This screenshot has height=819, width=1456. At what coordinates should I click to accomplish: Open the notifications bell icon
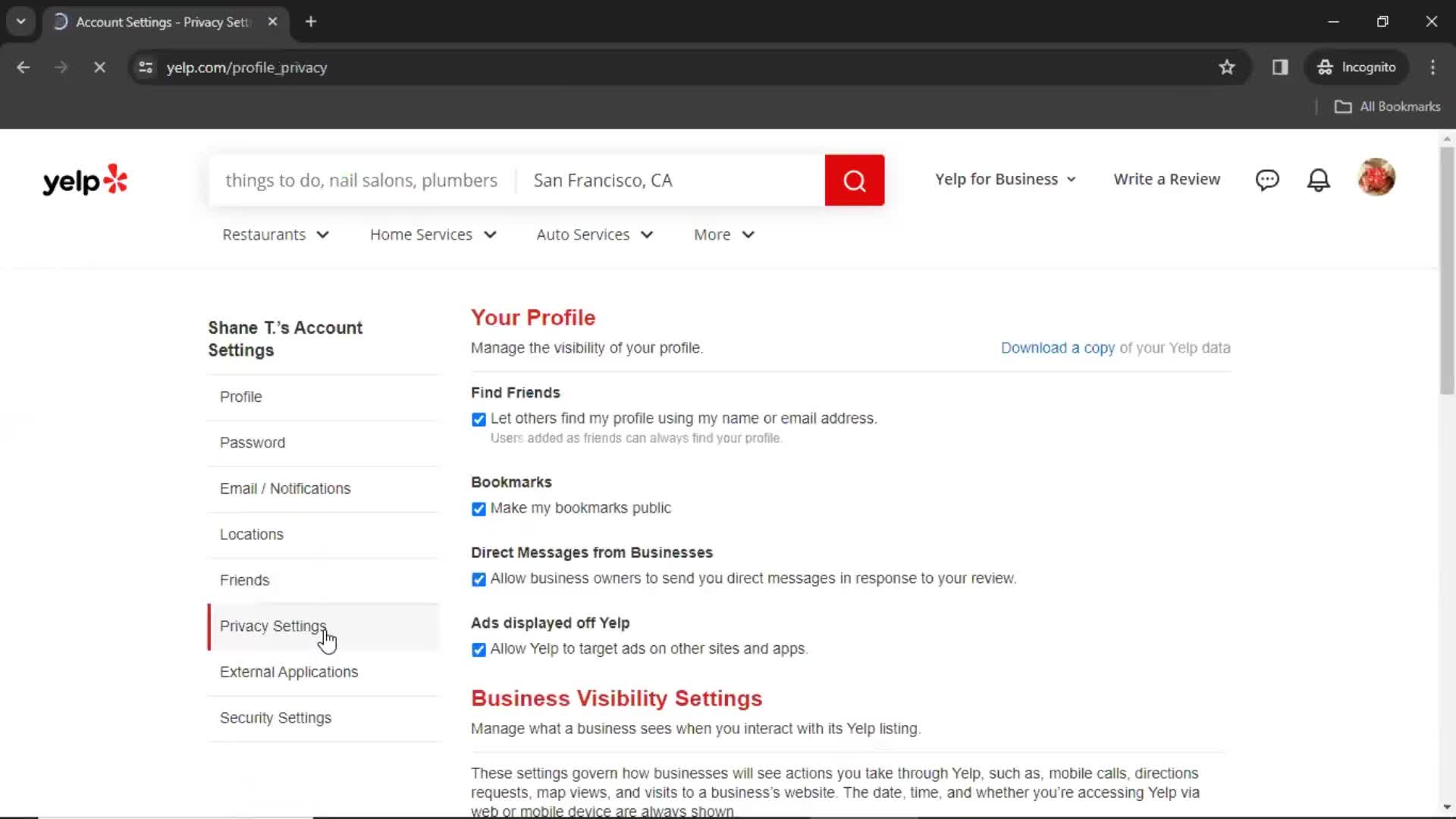1319,180
